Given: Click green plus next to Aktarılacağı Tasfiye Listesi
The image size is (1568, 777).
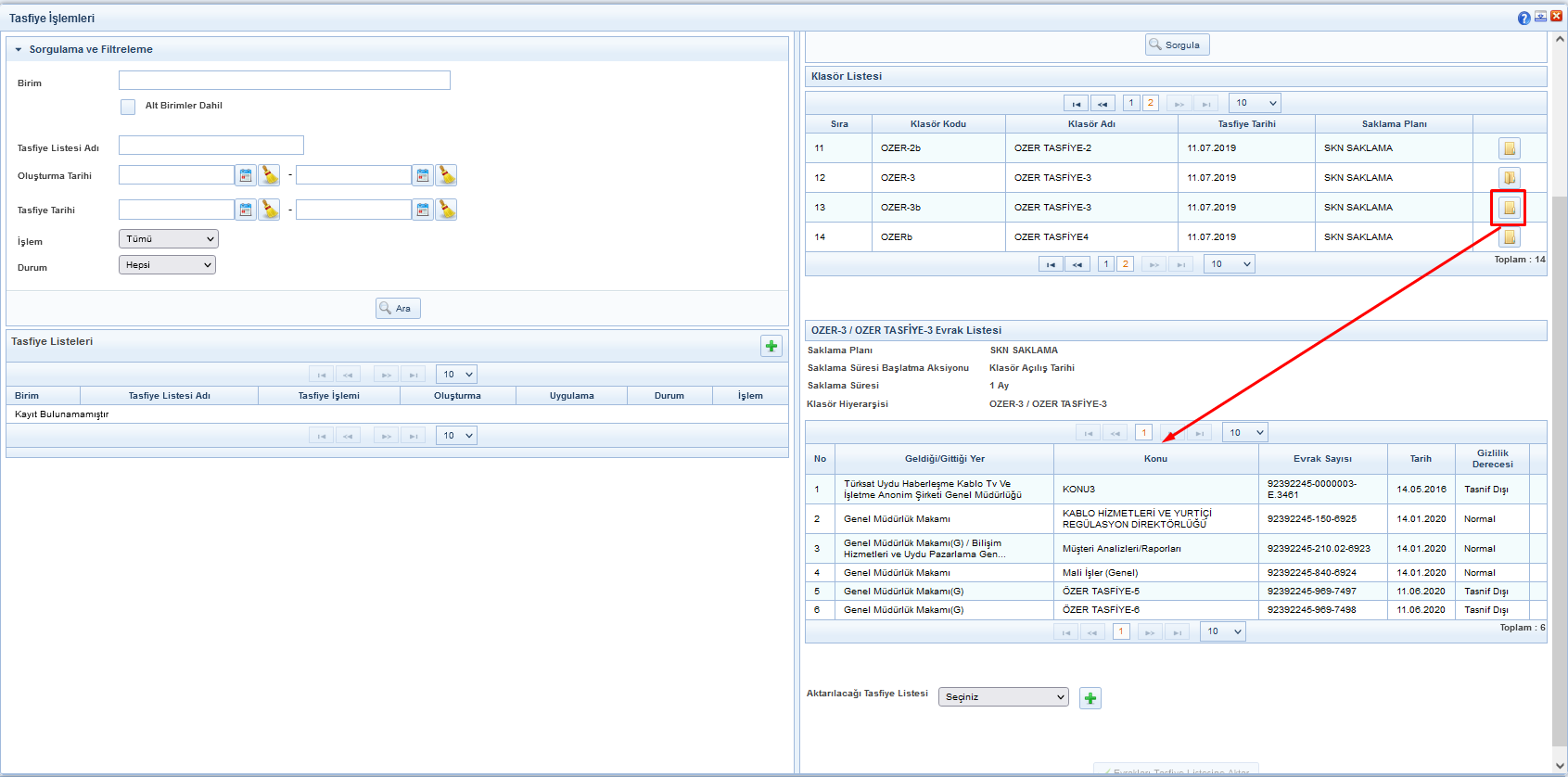Looking at the screenshot, I should pos(1090,698).
